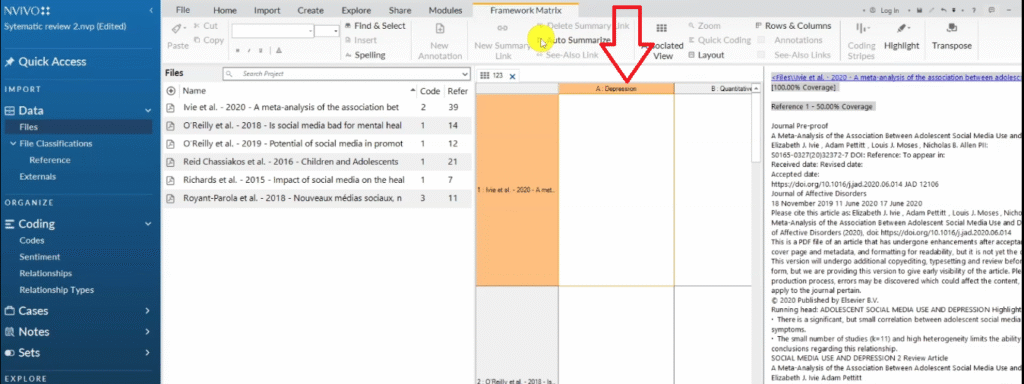Toggle the See-Also Links checkbox

pyautogui.click(x=761, y=56)
